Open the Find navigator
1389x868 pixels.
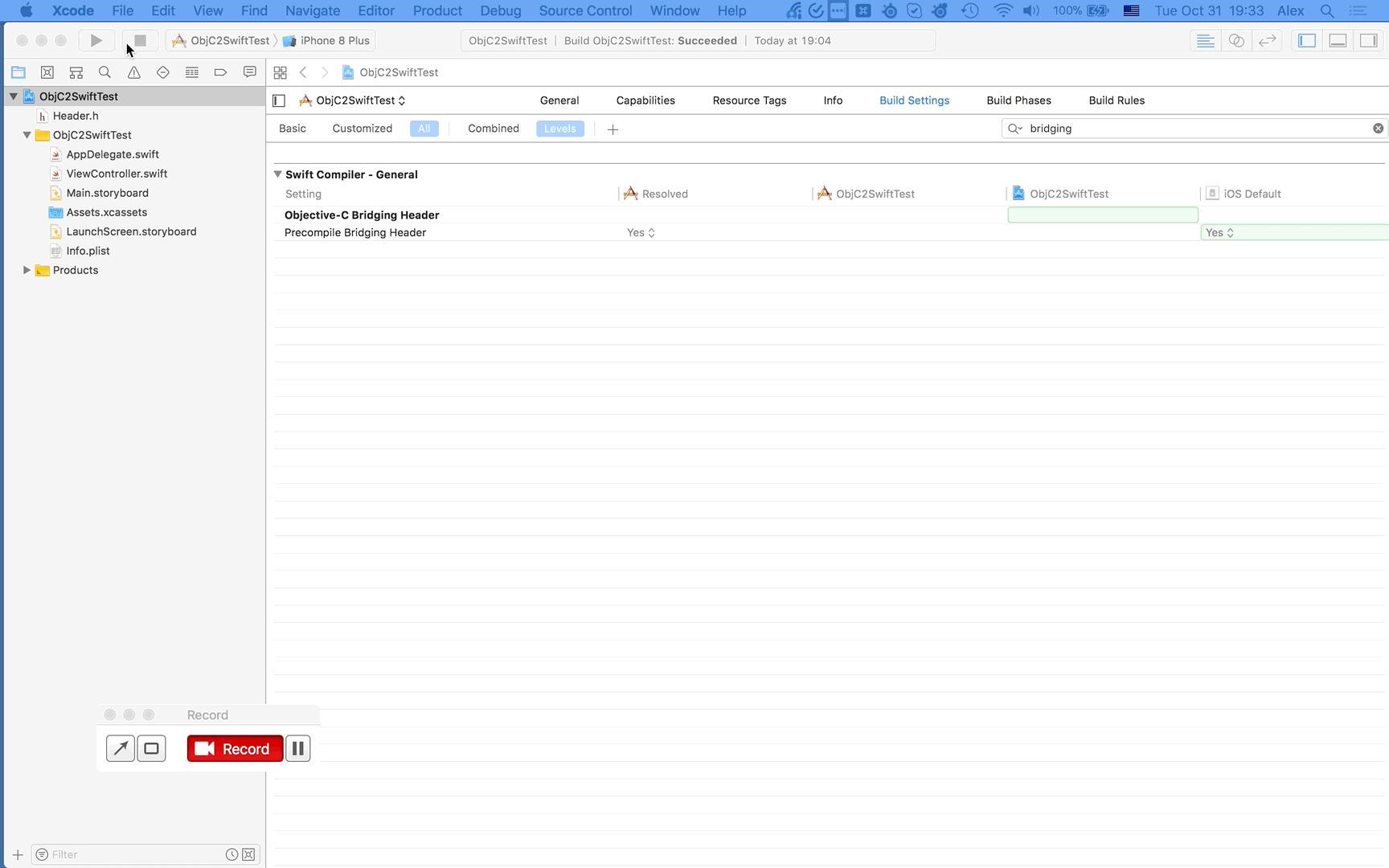tap(104, 72)
